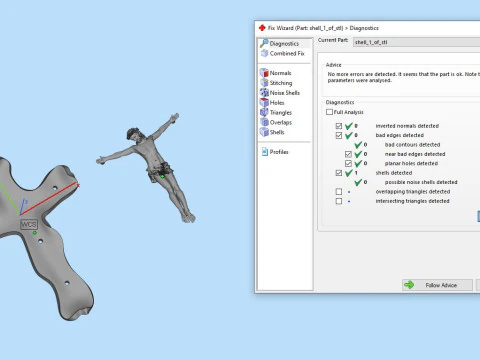Click 'bad contours detected' text
The width and height of the screenshot is (480, 360).
412,145
